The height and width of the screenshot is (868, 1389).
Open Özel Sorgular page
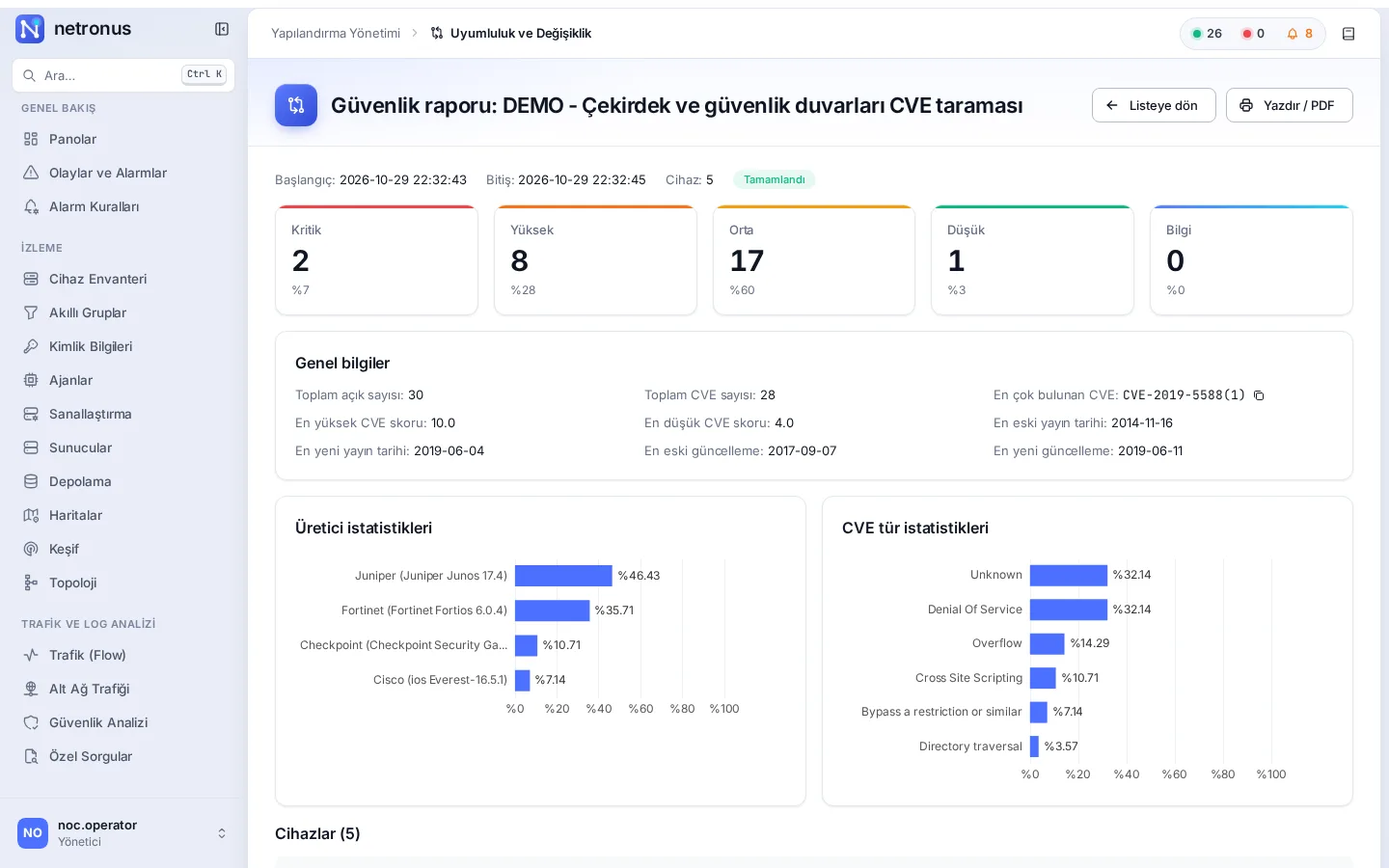[x=123, y=756]
